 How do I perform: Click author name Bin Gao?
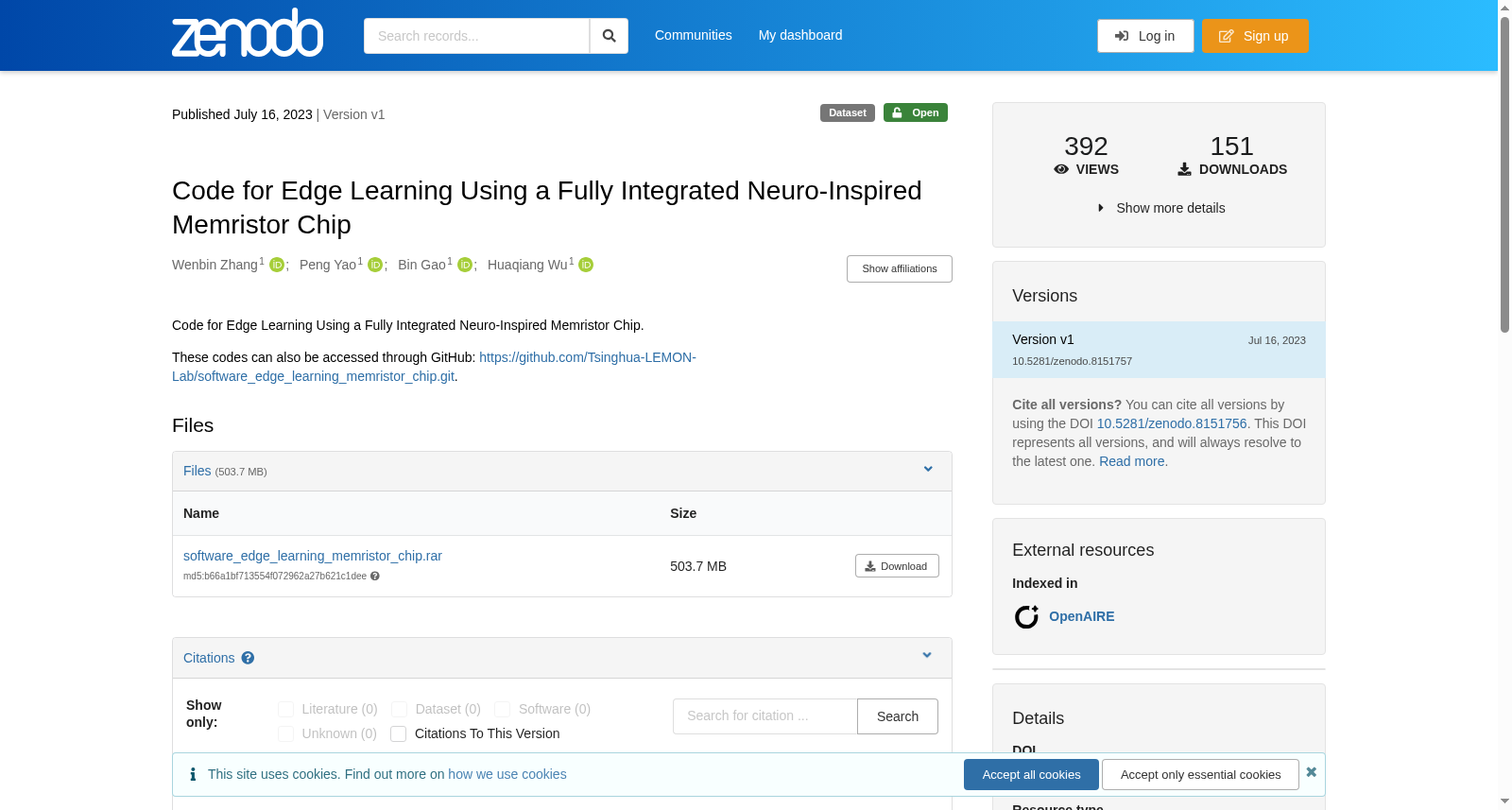click(x=421, y=265)
